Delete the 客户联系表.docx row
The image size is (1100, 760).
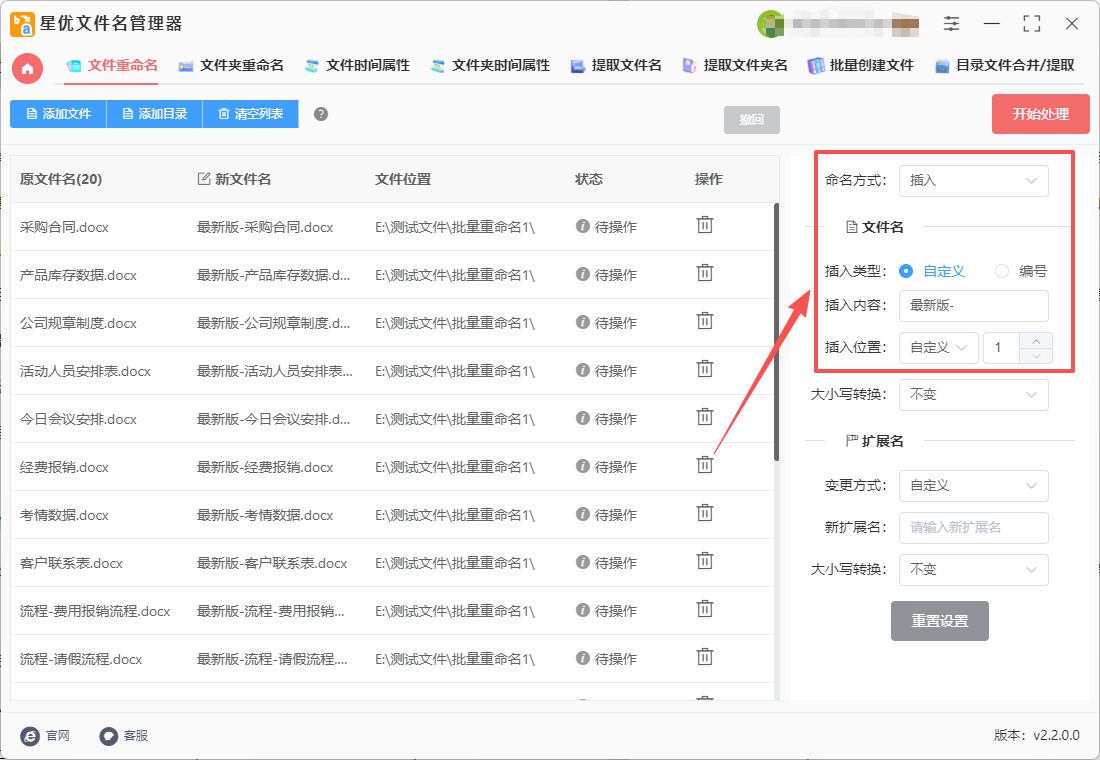pos(704,561)
